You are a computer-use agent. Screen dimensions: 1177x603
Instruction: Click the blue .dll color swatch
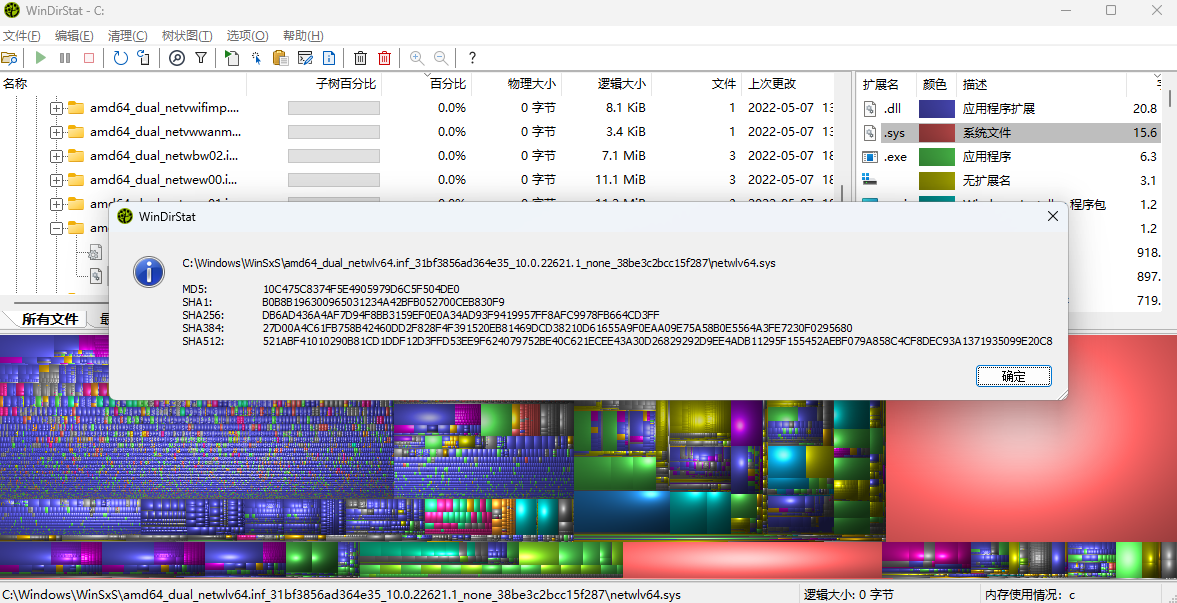[x=936, y=108]
